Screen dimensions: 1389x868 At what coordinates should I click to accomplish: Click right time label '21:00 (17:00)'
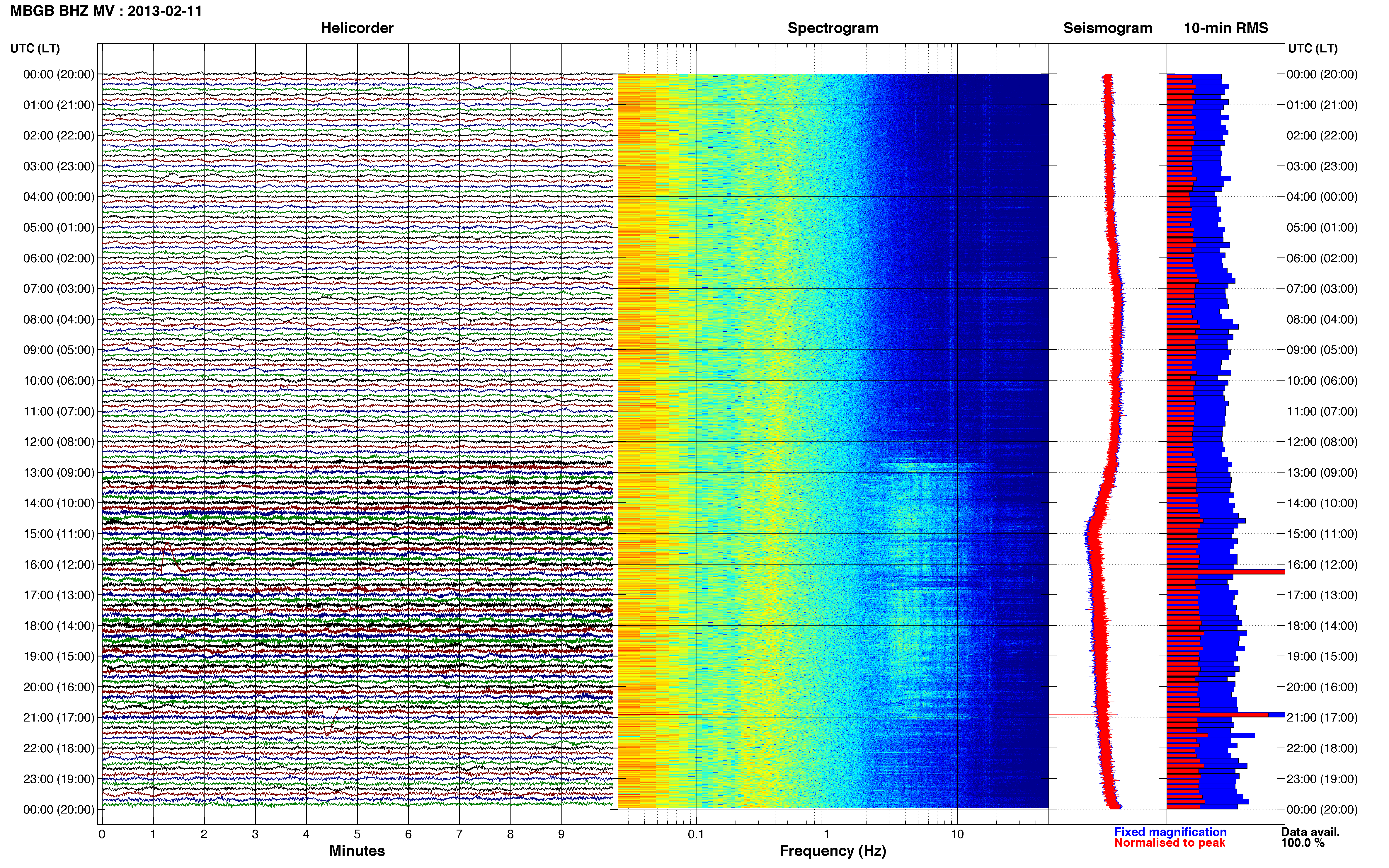(1322, 718)
